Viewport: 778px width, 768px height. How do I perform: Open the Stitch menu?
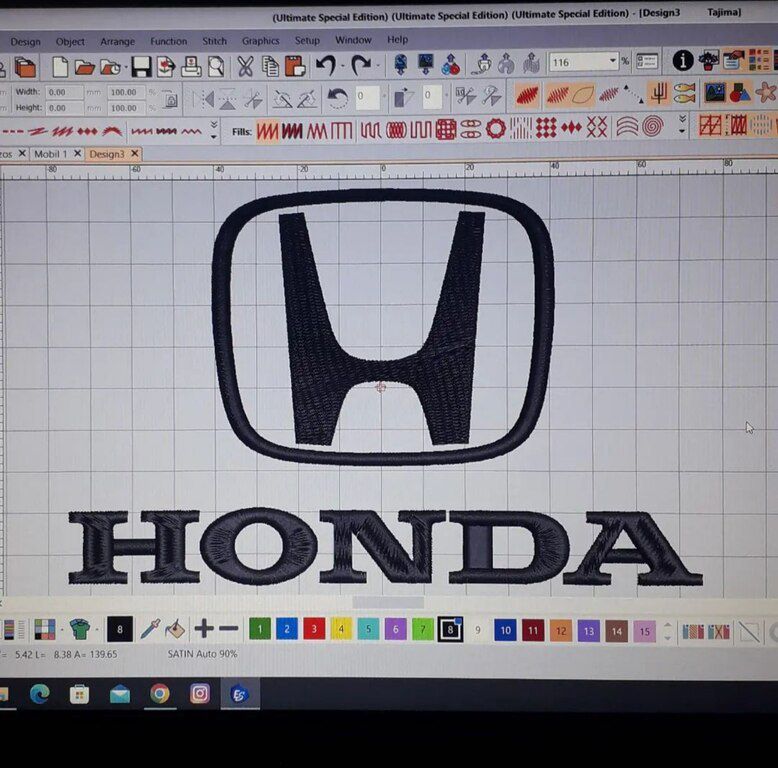[x=214, y=41]
